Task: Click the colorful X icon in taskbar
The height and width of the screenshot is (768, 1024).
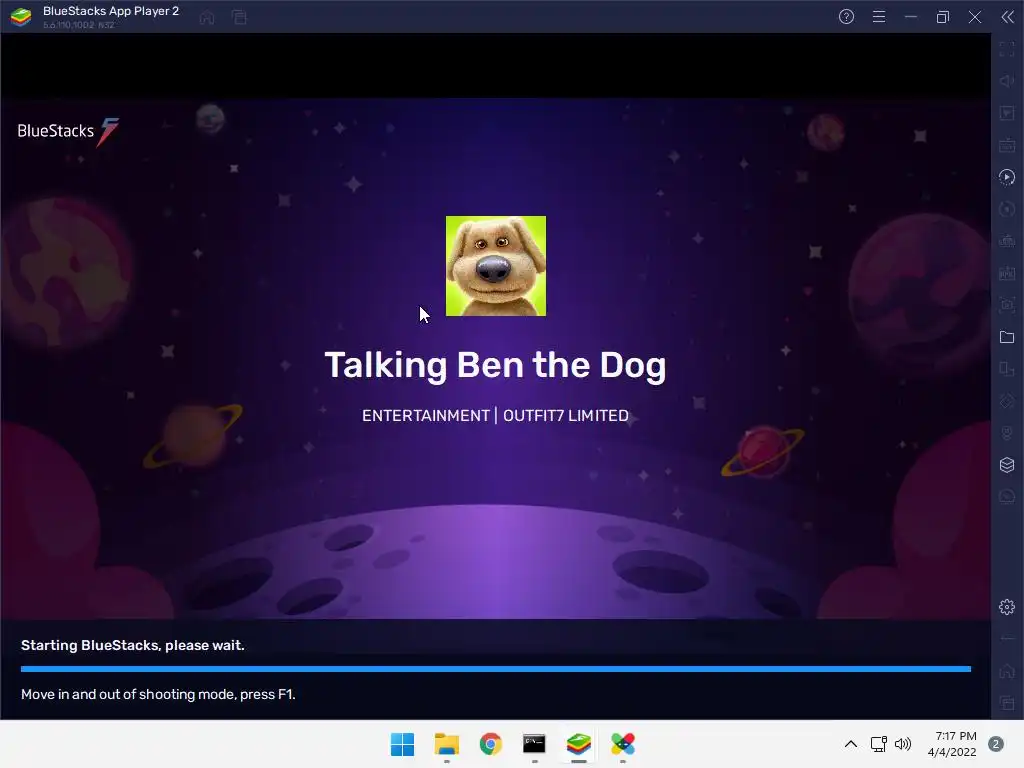Action: pyautogui.click(x=623, y=744)
